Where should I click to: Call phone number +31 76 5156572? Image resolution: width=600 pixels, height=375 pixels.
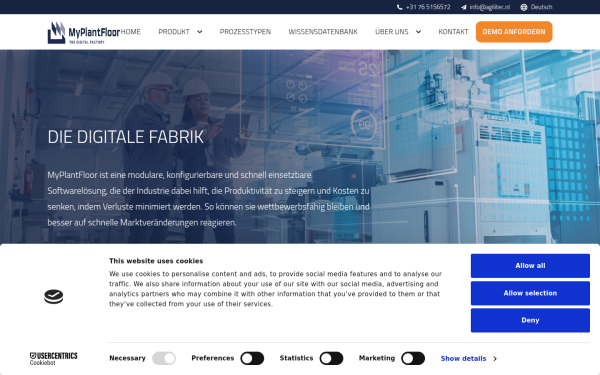click(x=428, y=7)
